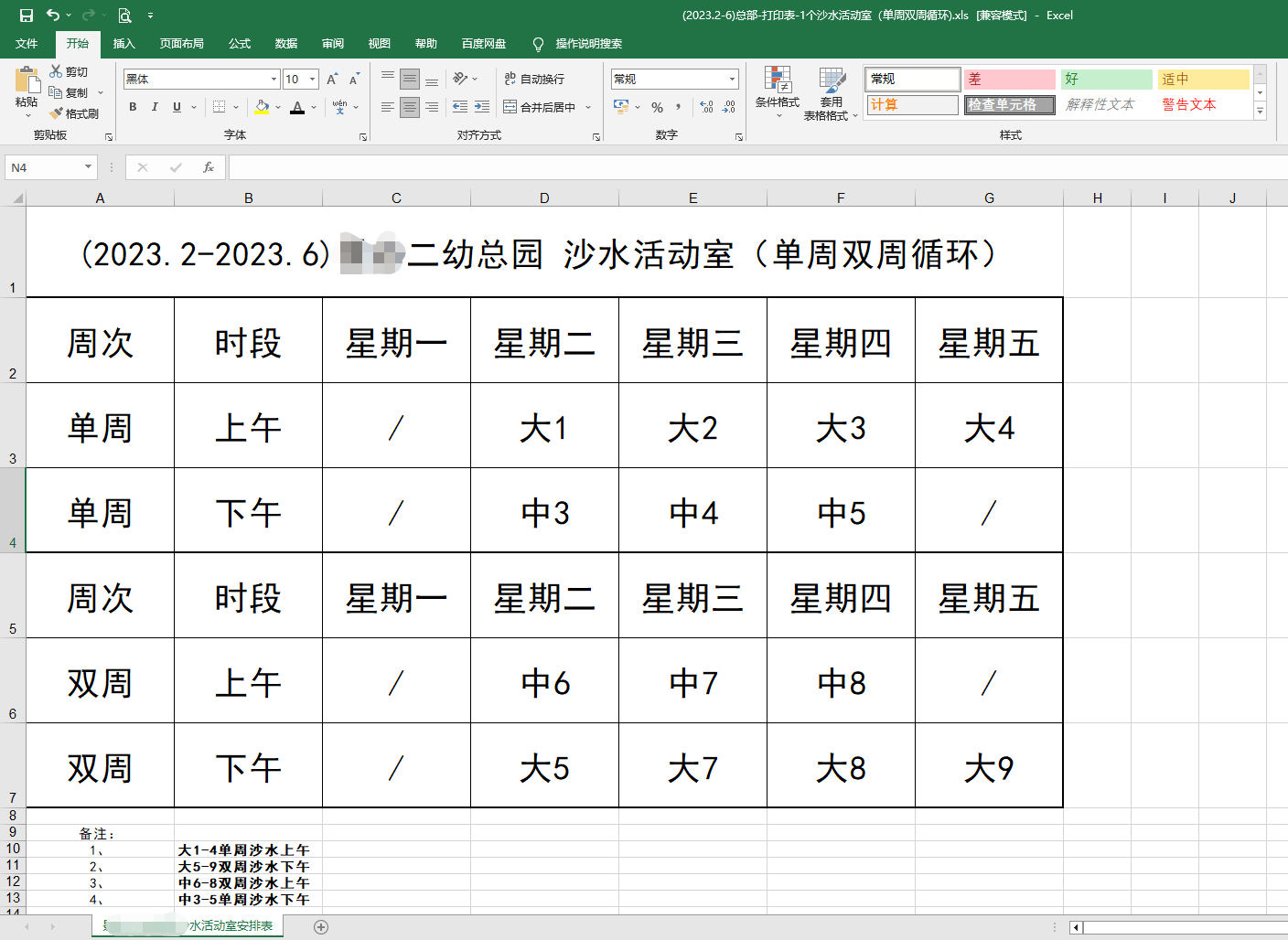Decrease the indent

tap(460, 107)
